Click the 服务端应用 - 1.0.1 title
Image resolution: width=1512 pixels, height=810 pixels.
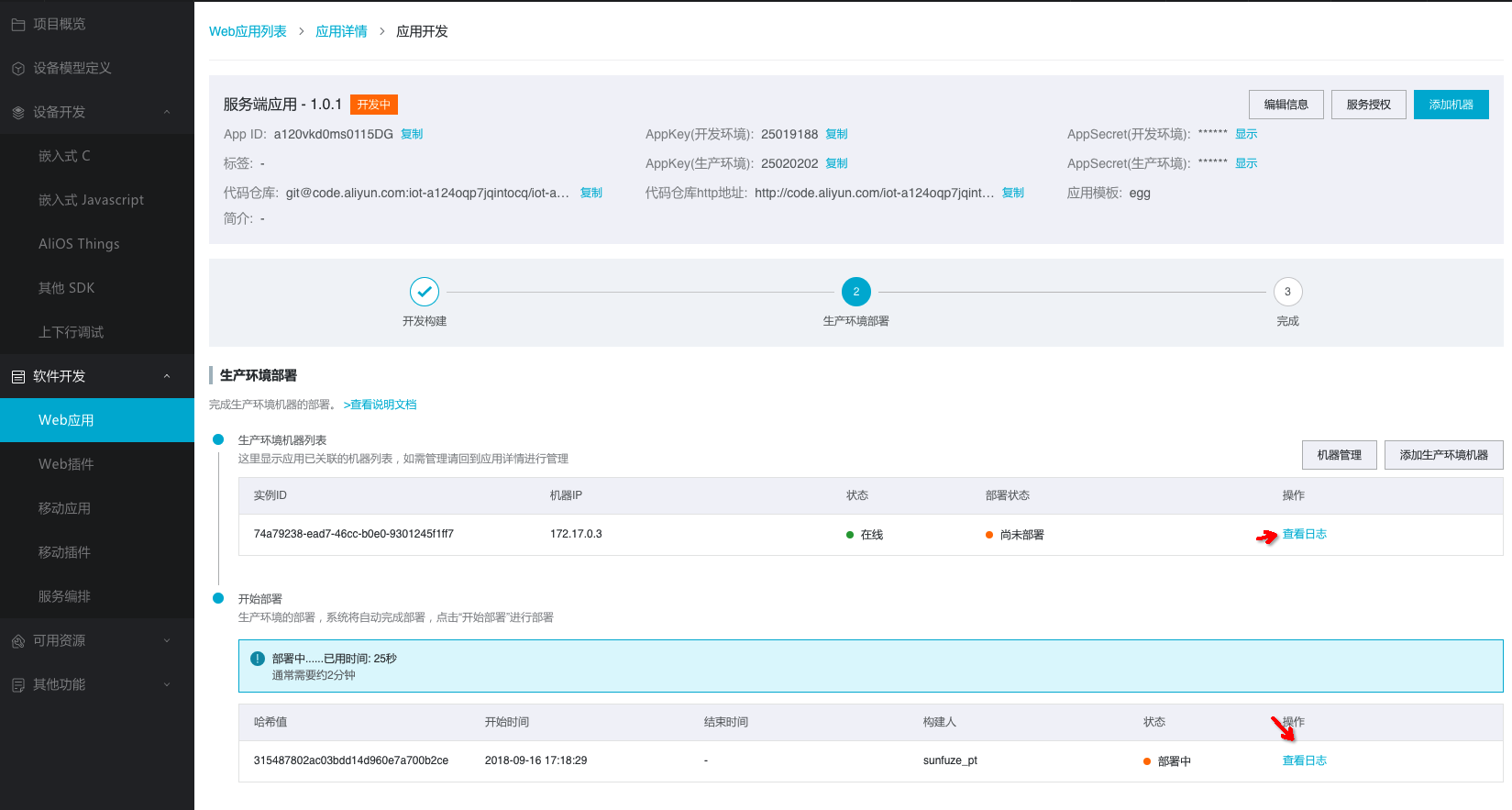(282, 105)
